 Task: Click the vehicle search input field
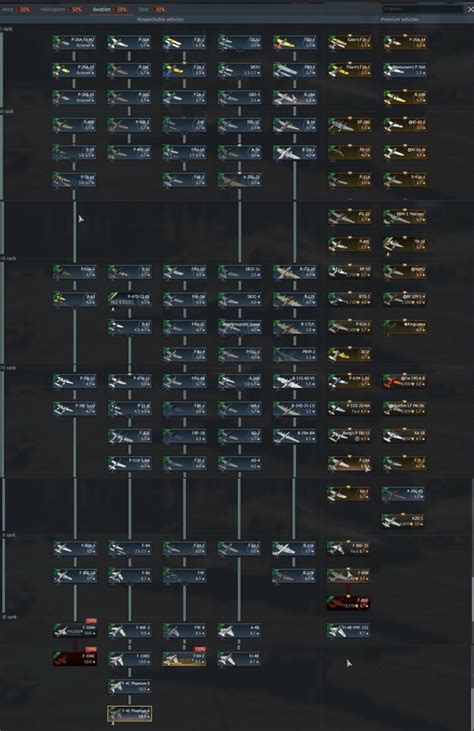pyautogui.click(x=423, y=9)
